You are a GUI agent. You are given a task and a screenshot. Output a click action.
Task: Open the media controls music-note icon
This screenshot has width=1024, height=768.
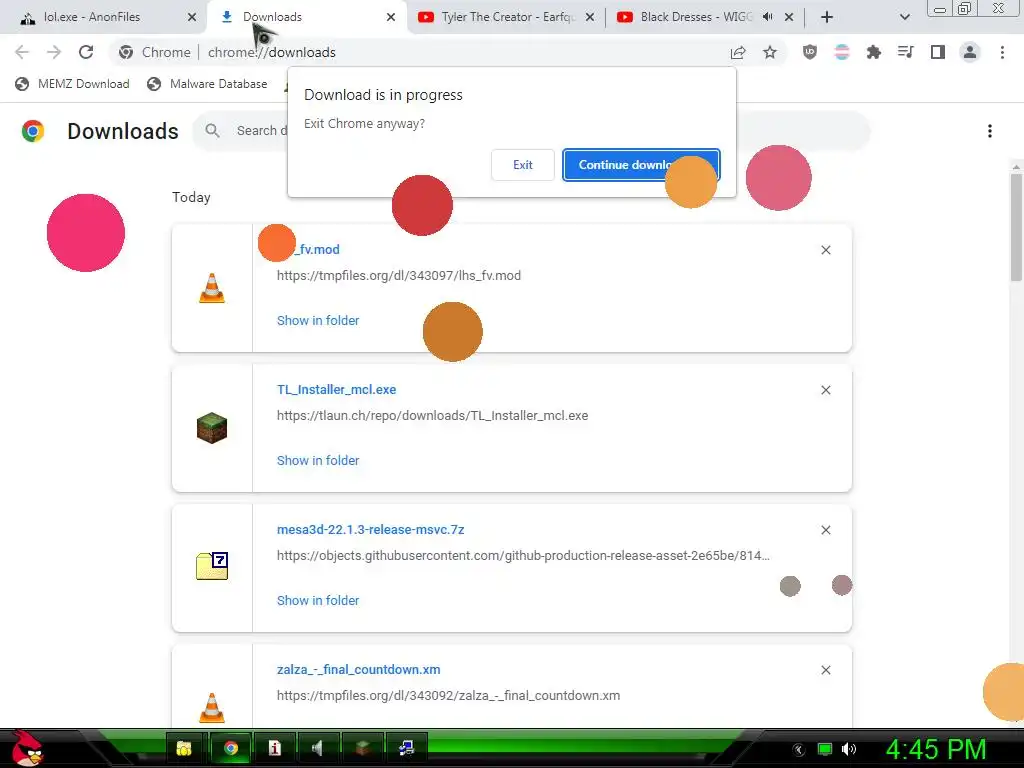[x=906, y=52]
